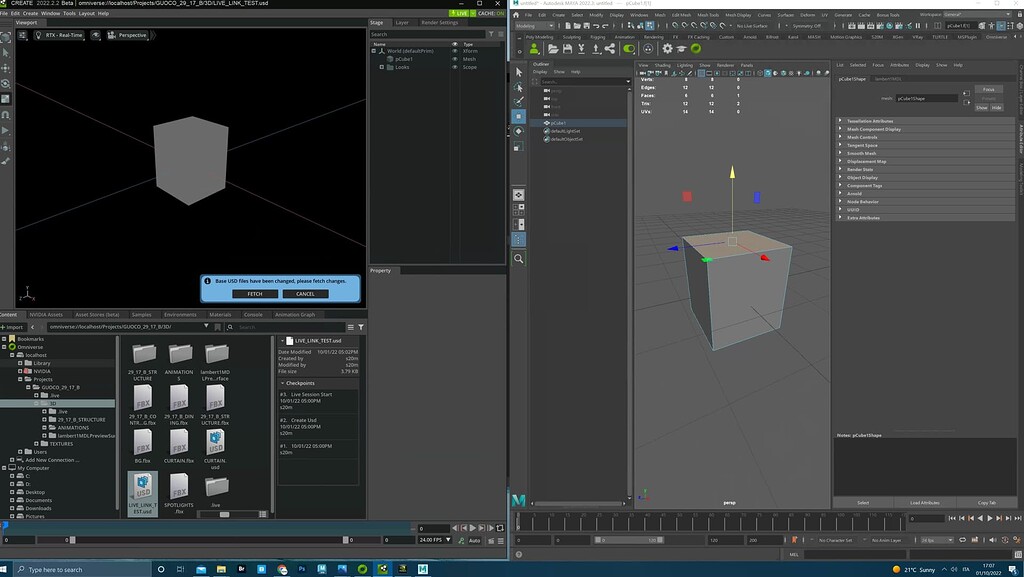1024x577 pixels.
Task: Toggle visibility eye for Looks scope
Action: [455, 67]
